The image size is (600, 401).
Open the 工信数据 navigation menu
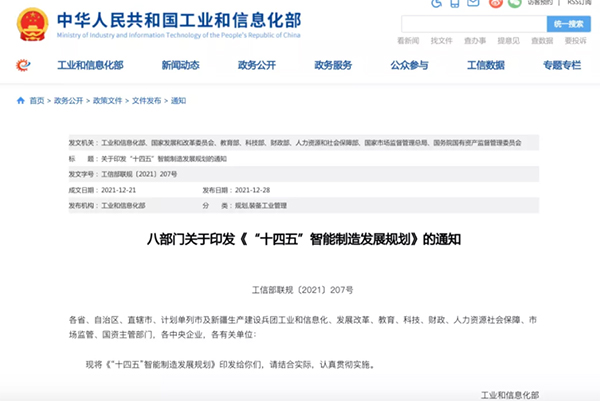pos(486,65)
